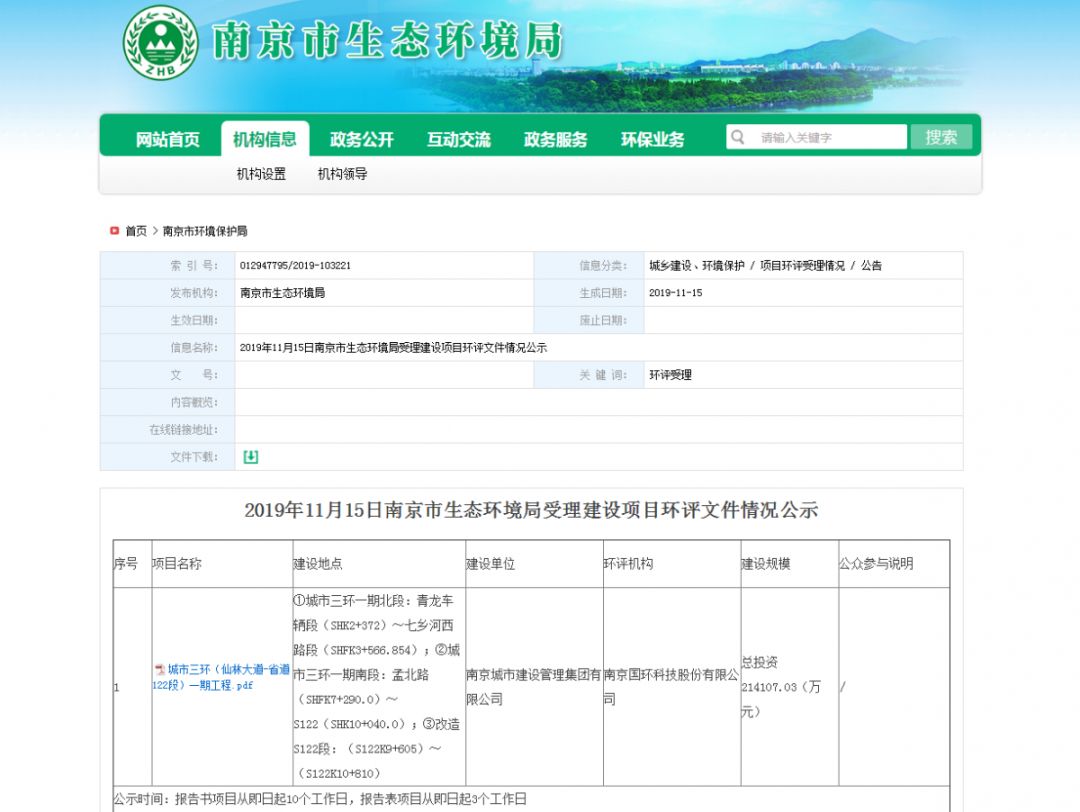Open the 互动交流 menu
Screen dimensions: 1080x812
pos(459,139)
